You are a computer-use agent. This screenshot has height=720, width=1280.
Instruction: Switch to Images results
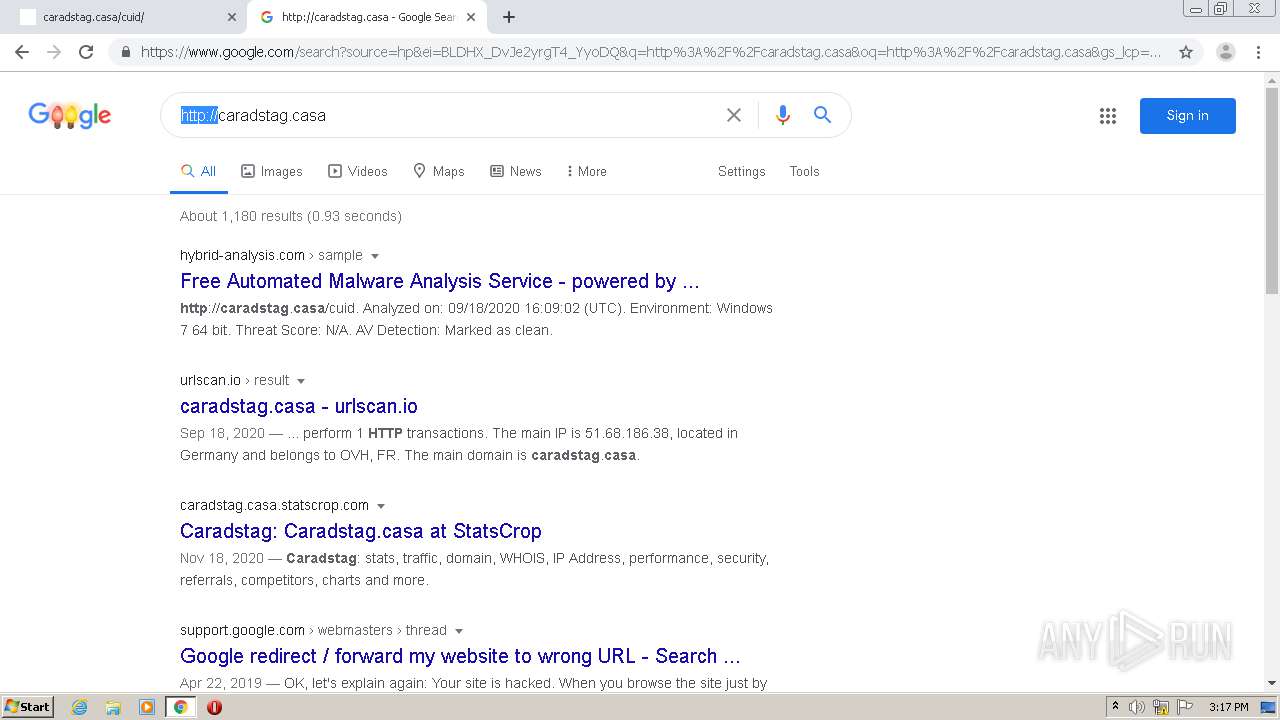272,172
